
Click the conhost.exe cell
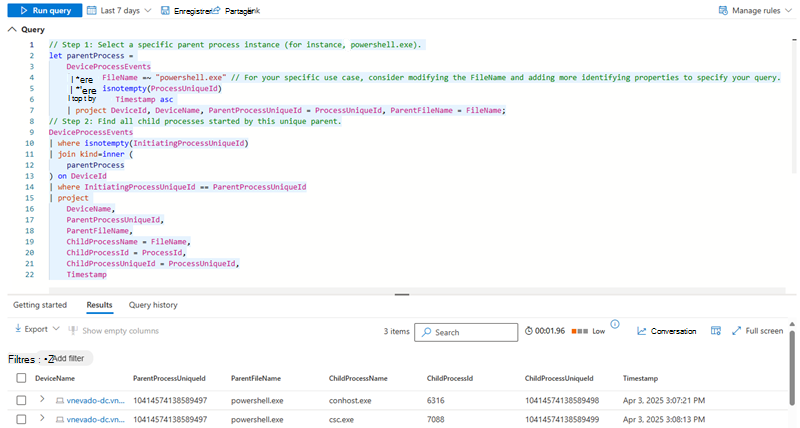pyautogui.click(x=350, y=400)
